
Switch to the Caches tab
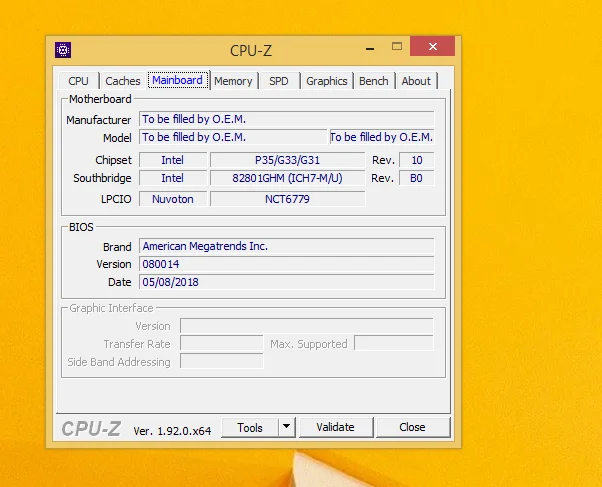123,81
